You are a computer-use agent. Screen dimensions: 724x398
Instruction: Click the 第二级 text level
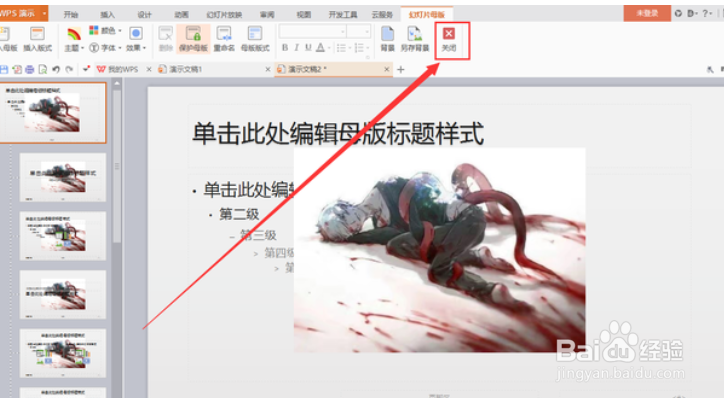point(239,214)
